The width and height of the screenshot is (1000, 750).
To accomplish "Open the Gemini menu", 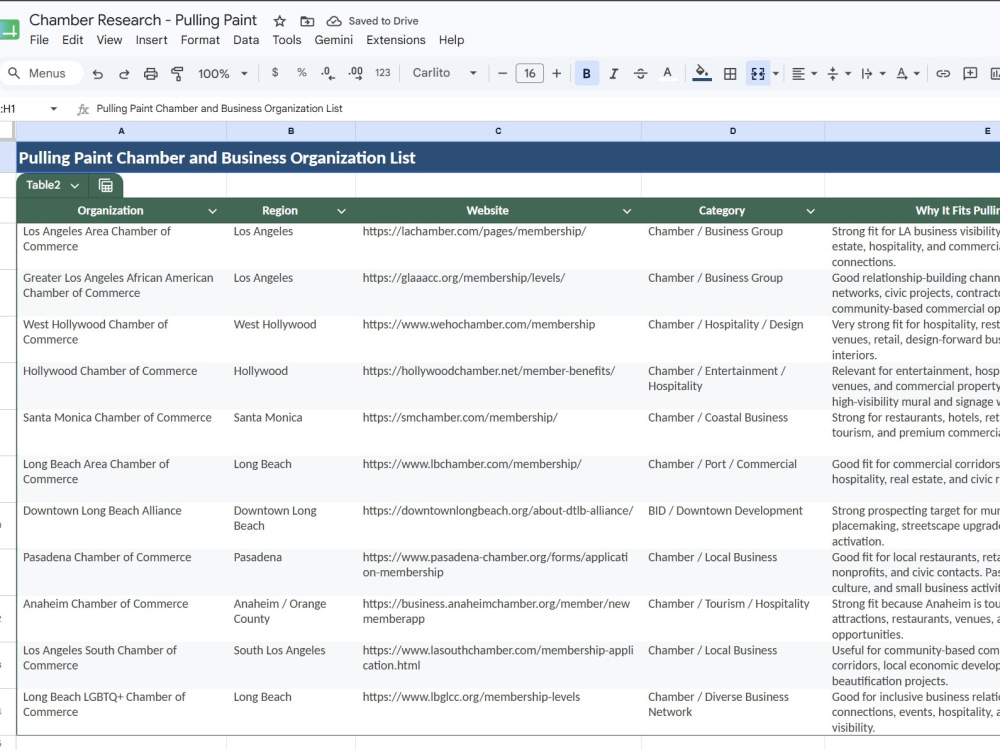I will click(x=333, y=40).
